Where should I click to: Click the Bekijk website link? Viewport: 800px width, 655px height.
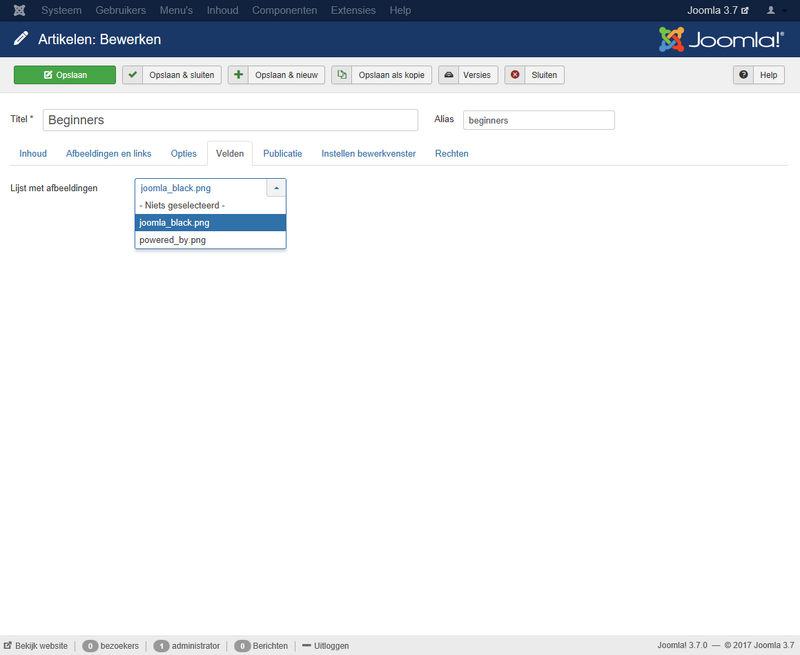36,646
